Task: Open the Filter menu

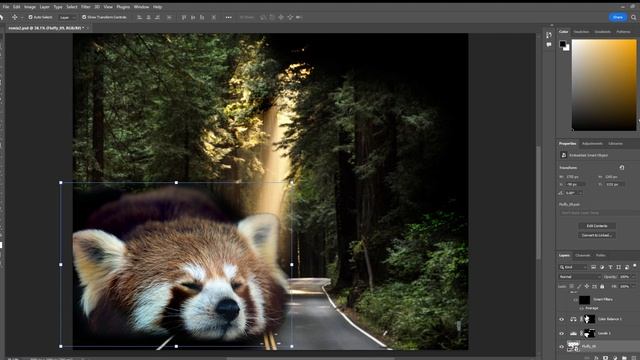Action: [x=85, y=7]
